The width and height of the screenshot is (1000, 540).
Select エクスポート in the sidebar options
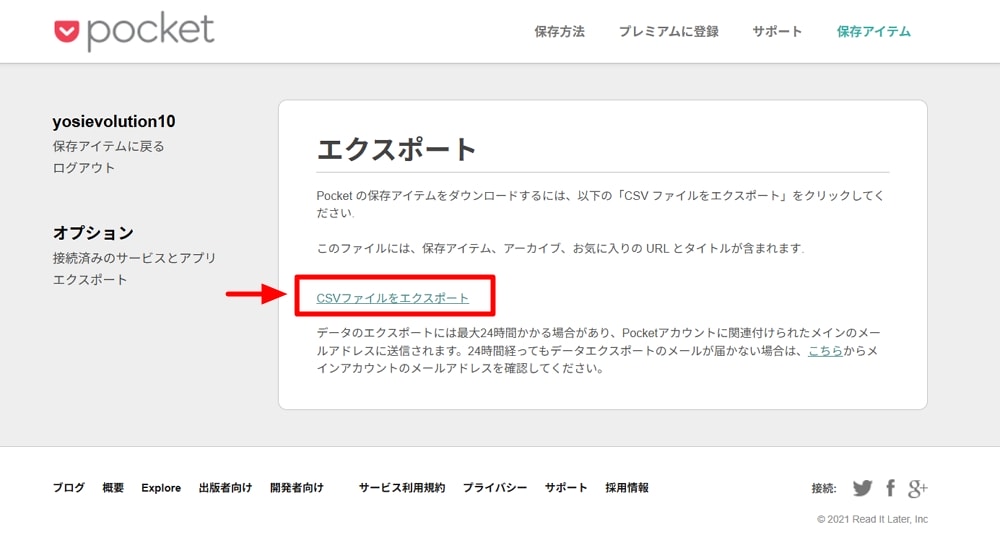[90, 280]
